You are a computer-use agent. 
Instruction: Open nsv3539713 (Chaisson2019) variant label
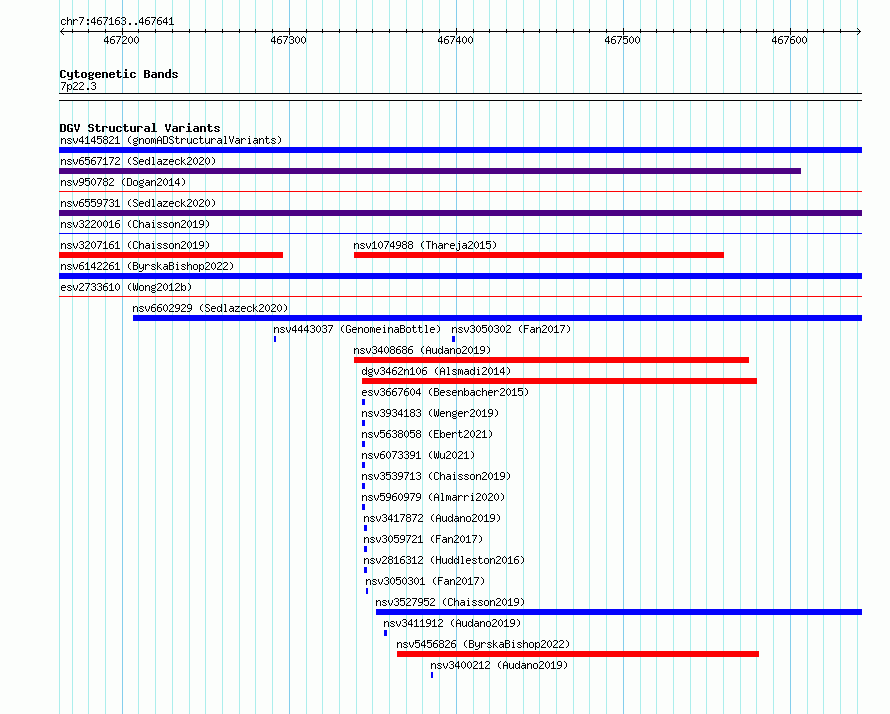(x=436, y=476)
